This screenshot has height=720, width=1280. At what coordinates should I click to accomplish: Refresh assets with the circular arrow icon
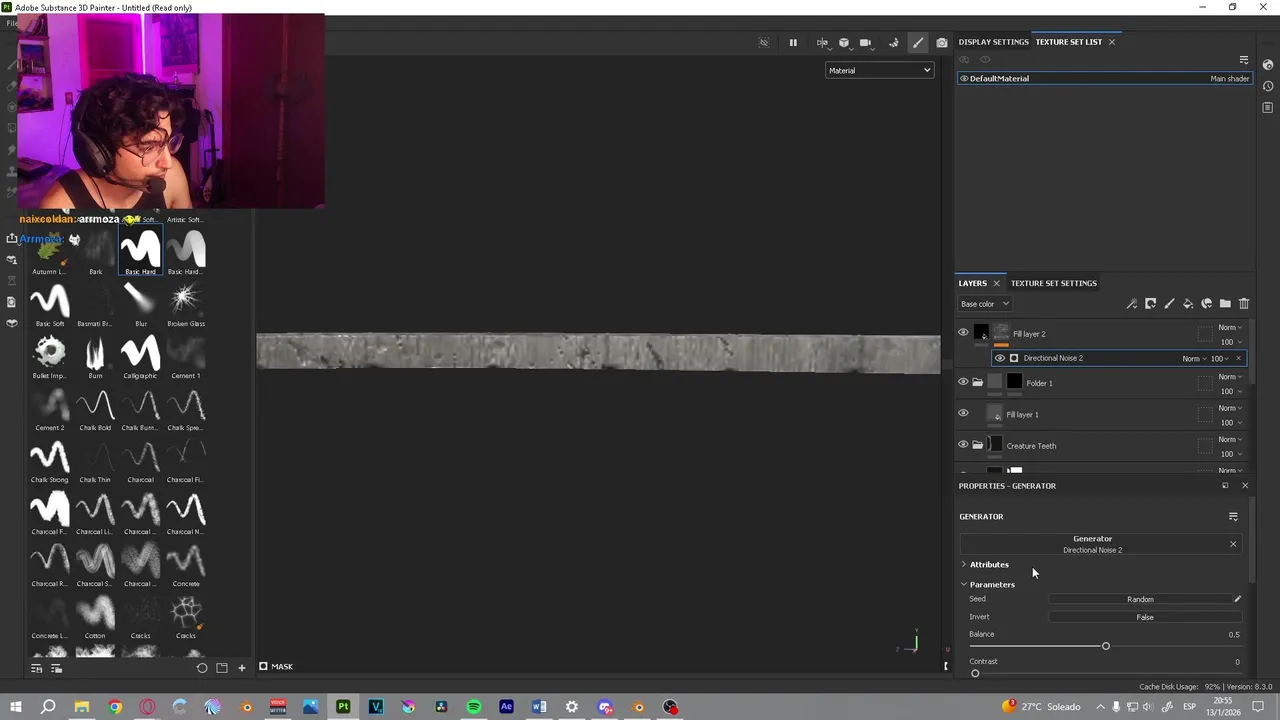pos(202,668)
